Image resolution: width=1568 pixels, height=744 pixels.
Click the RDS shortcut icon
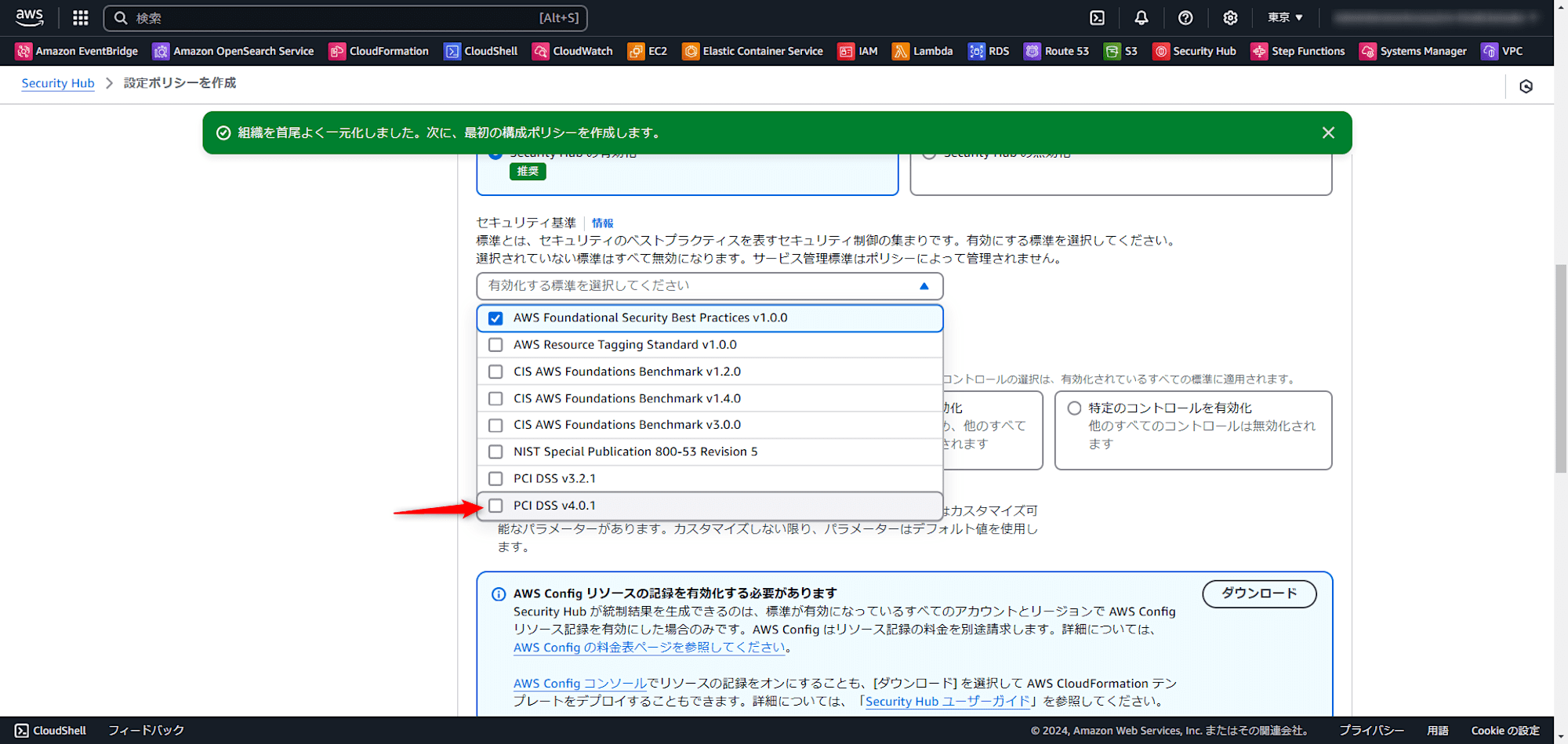pyautogui.click(x=976, y=51)
